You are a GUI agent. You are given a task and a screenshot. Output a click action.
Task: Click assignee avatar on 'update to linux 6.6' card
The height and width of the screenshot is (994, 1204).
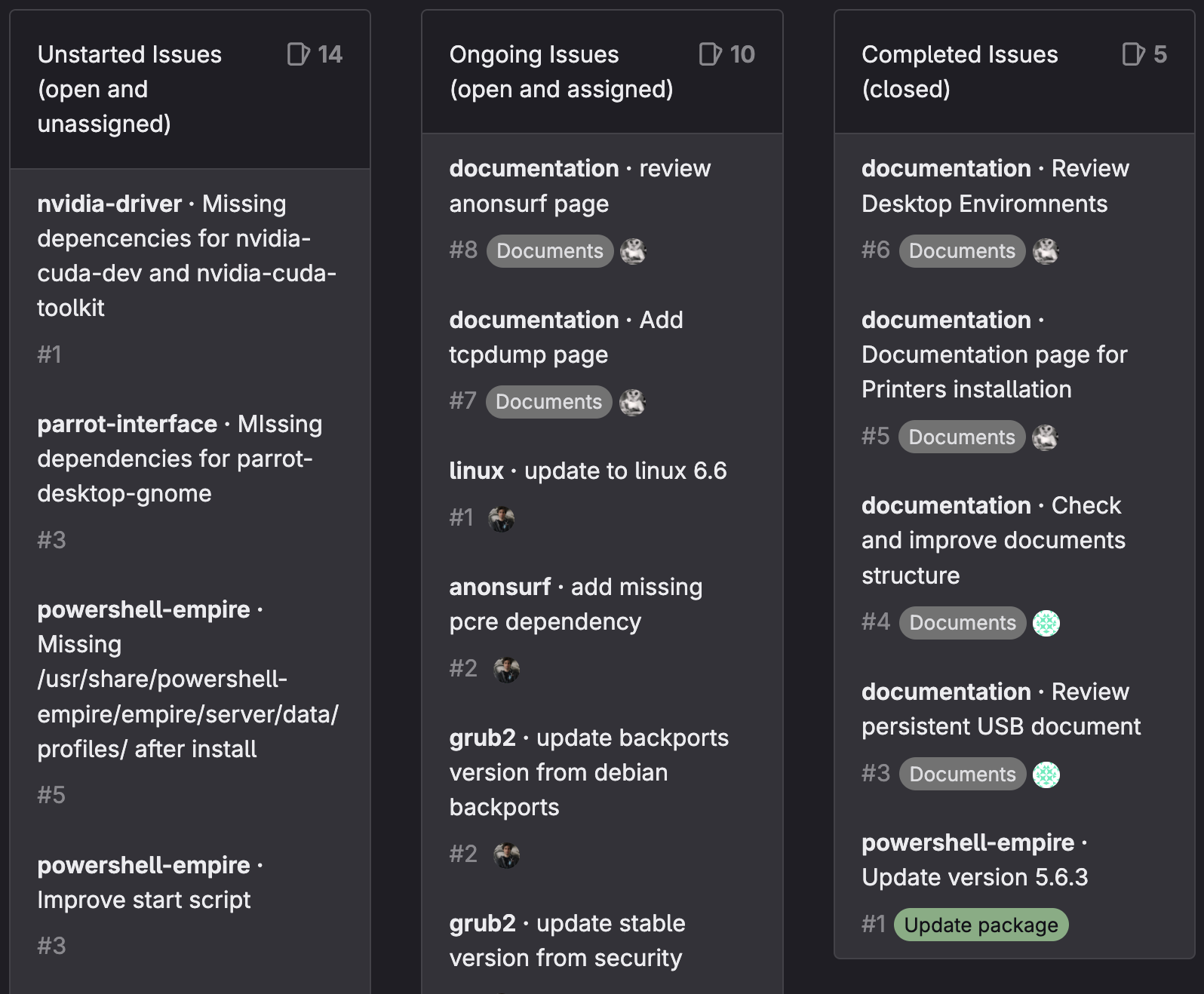(x=501, y=518)
